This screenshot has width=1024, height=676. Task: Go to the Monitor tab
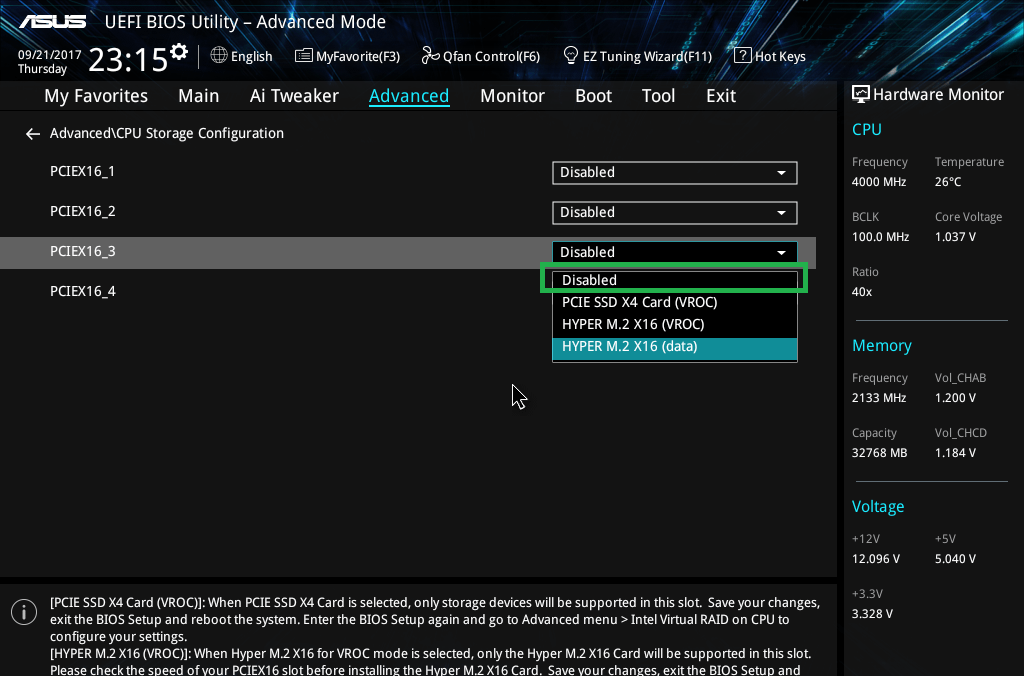tap(512, 96)
